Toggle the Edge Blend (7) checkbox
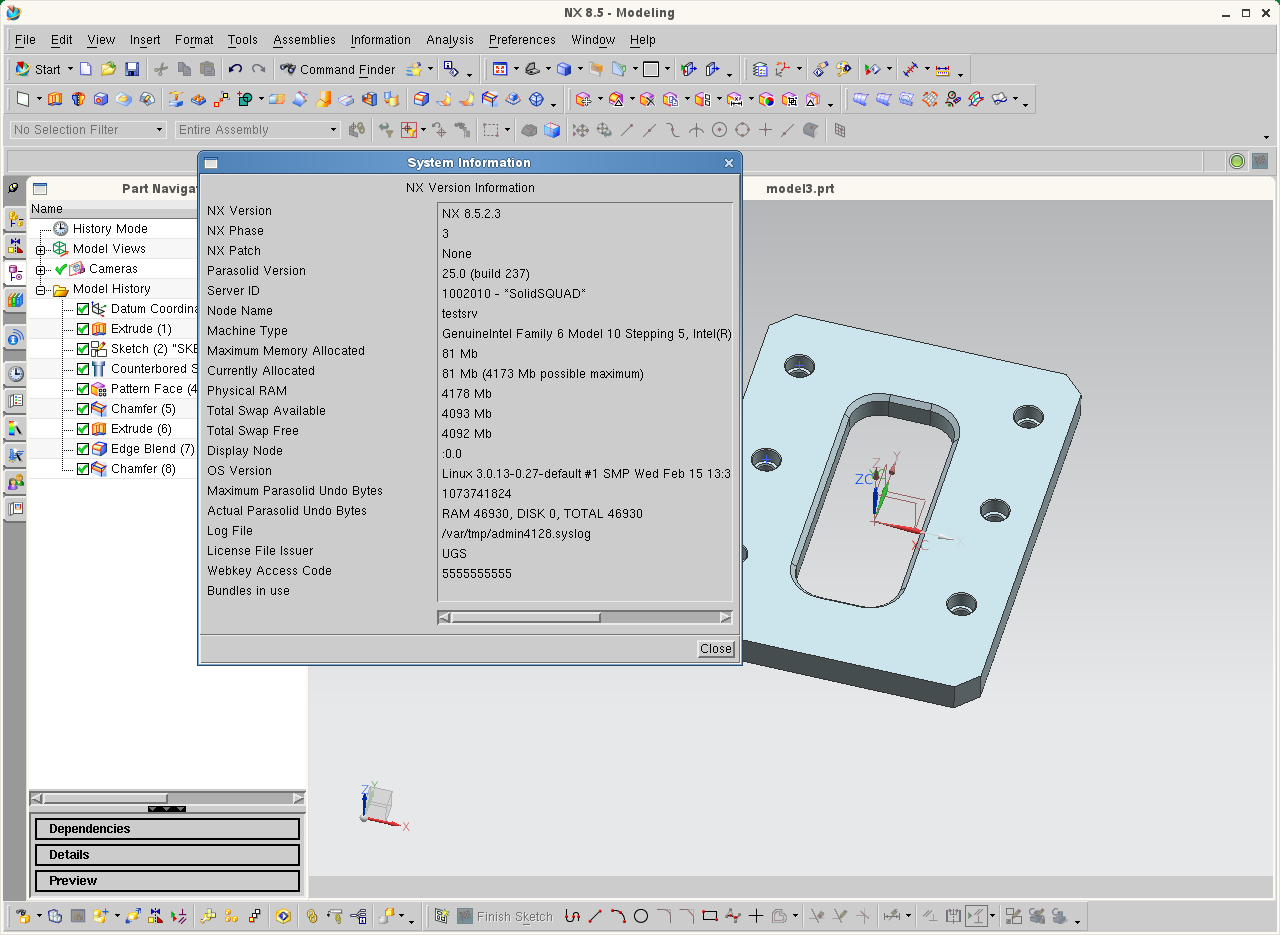 (x=83, y=449)
